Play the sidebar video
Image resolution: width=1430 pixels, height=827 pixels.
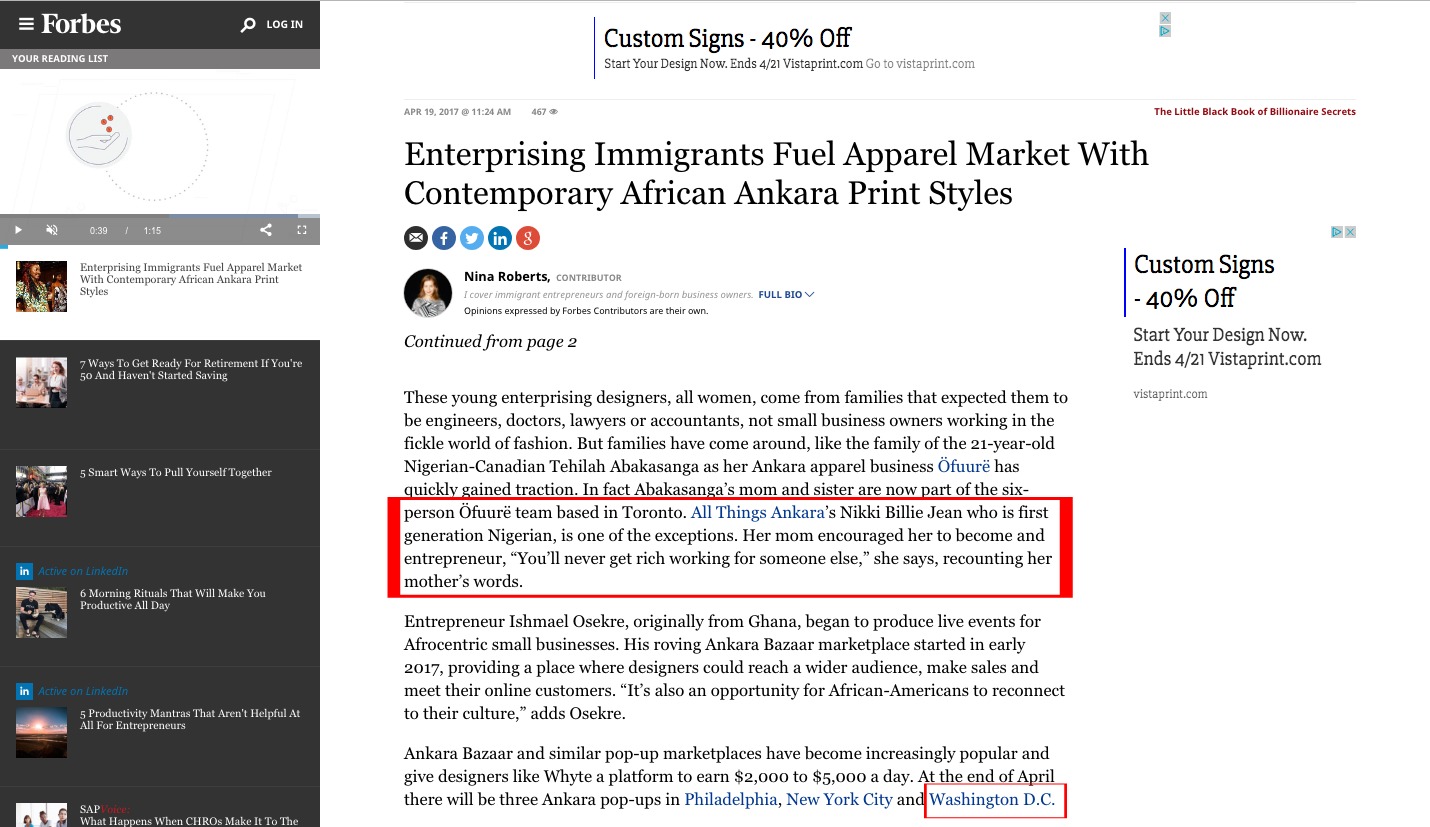[x=18, y=230]
